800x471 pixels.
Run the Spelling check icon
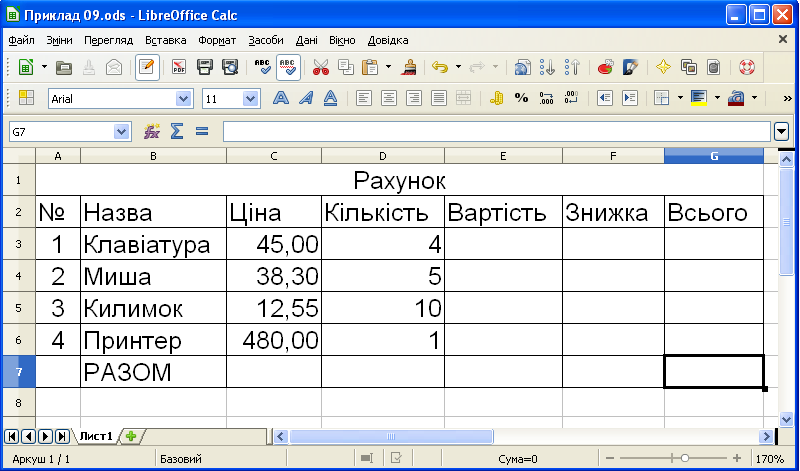[x=263, y=67]
